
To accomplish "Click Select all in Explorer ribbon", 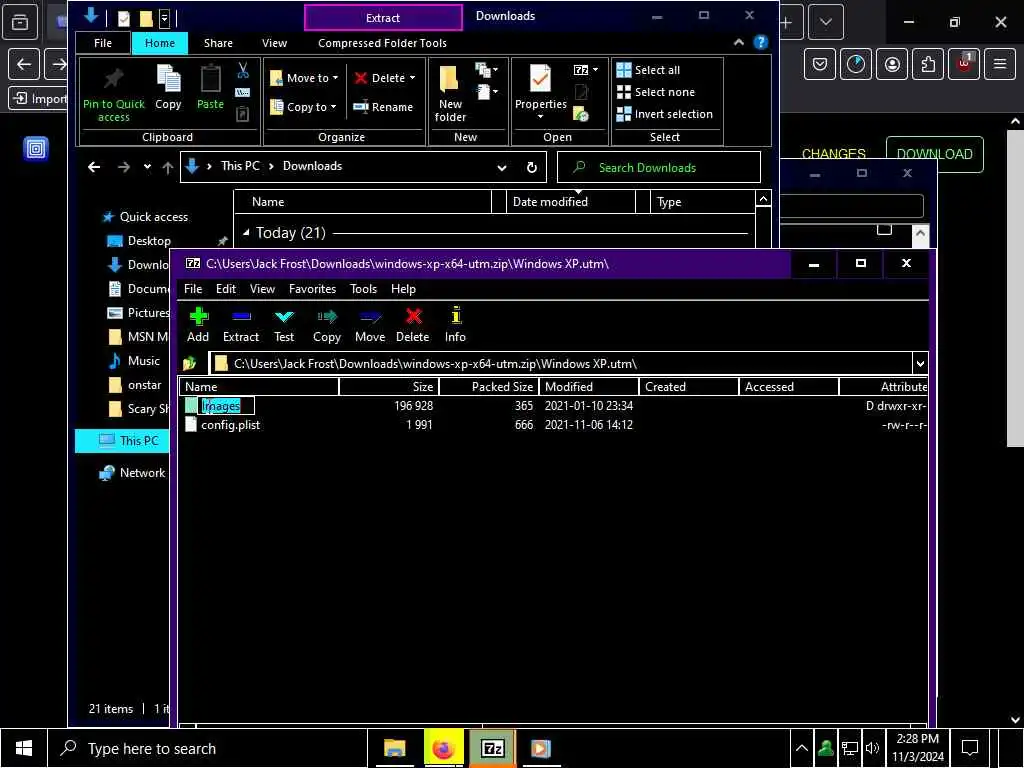I will coord(648,70).
